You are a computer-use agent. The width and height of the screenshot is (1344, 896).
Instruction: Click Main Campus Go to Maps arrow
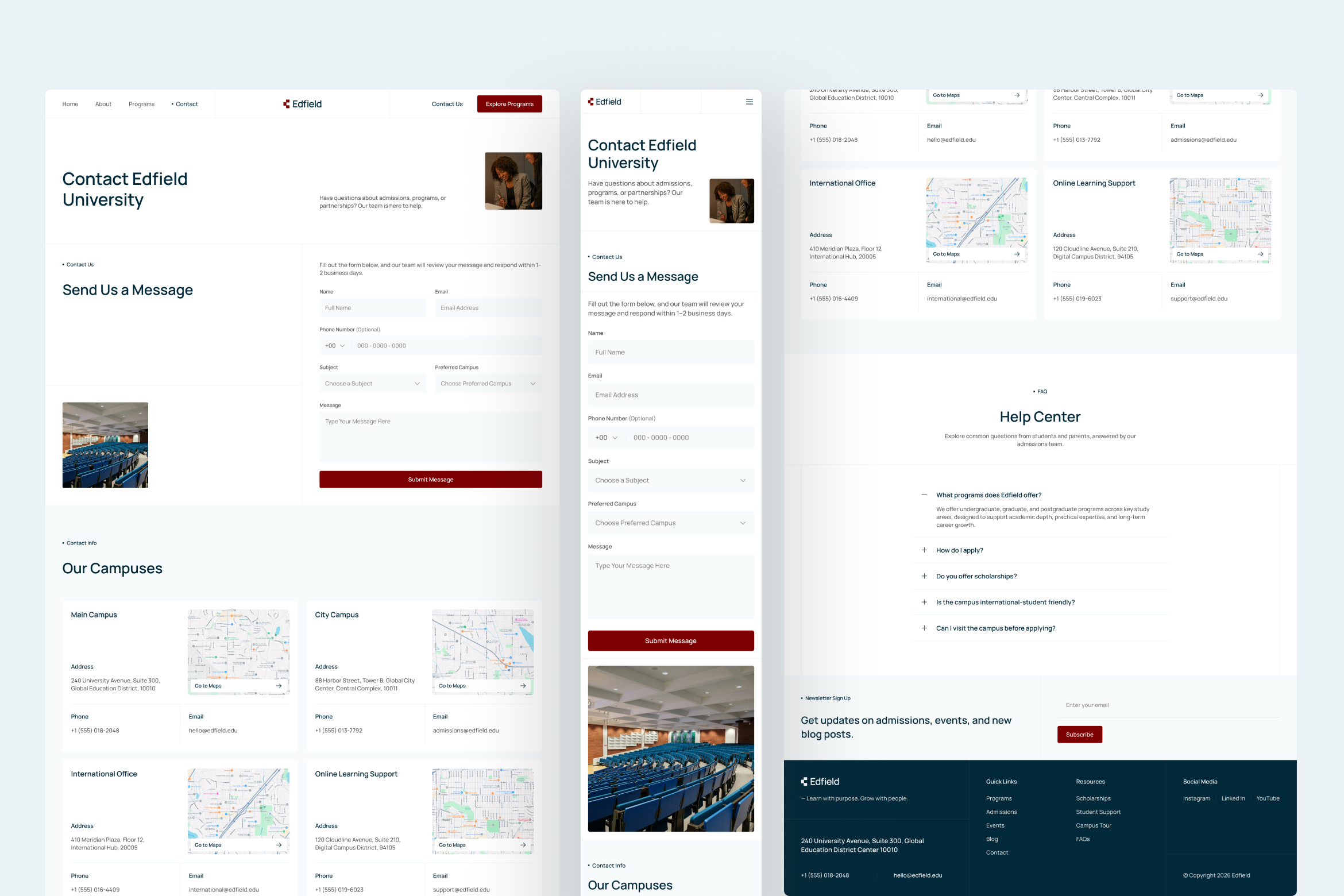point(279,686)
